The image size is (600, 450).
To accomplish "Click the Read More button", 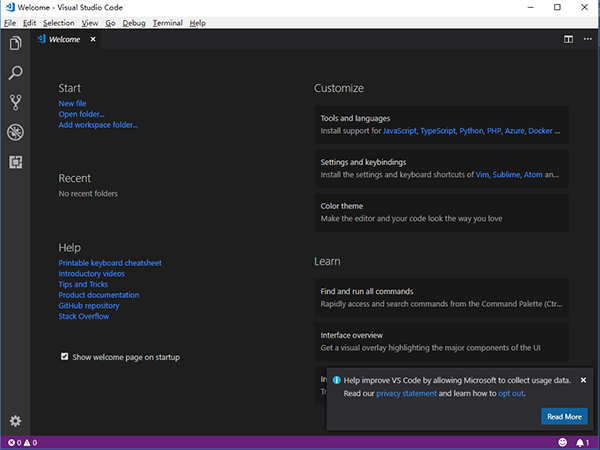I will pyautogui.click(x=564, y=416).
